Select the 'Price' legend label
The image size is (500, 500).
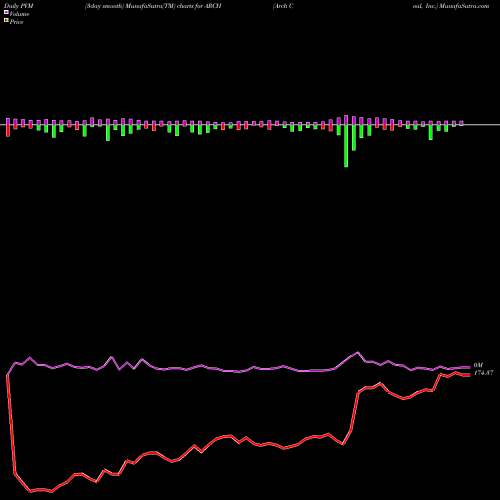[x=16, y=22]
